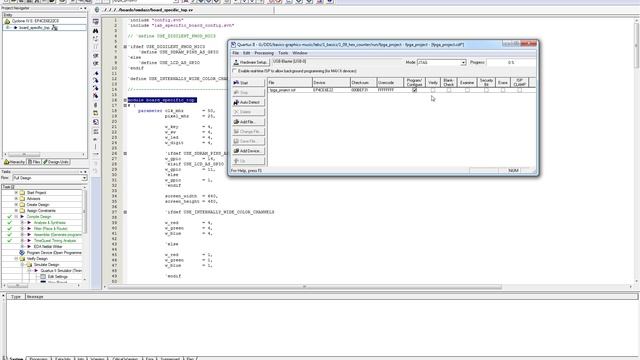640x360 pixels.
Task: Expand the Advisors folder in Tasks
Action: (16, 199)
